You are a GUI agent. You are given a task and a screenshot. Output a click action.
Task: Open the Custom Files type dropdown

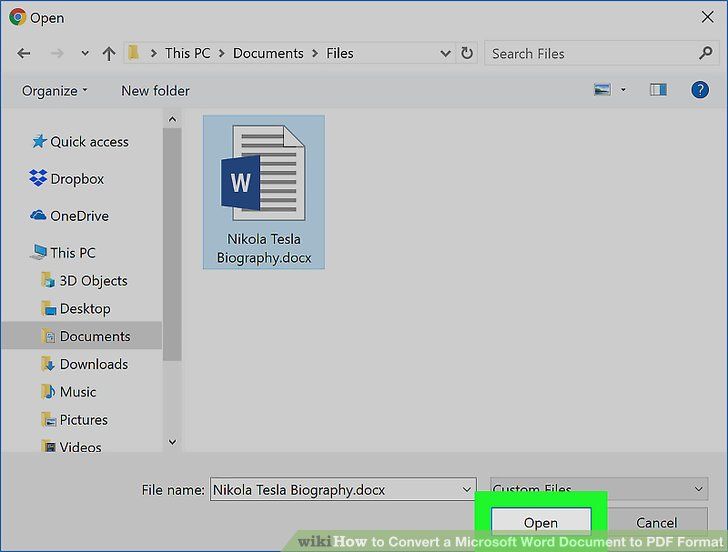click(x=599, y=489)
